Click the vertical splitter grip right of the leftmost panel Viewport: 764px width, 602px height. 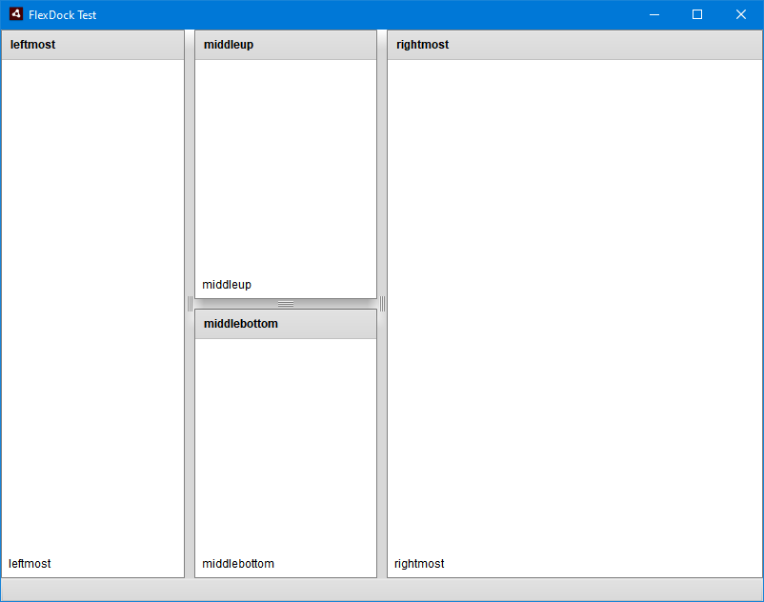190,303
